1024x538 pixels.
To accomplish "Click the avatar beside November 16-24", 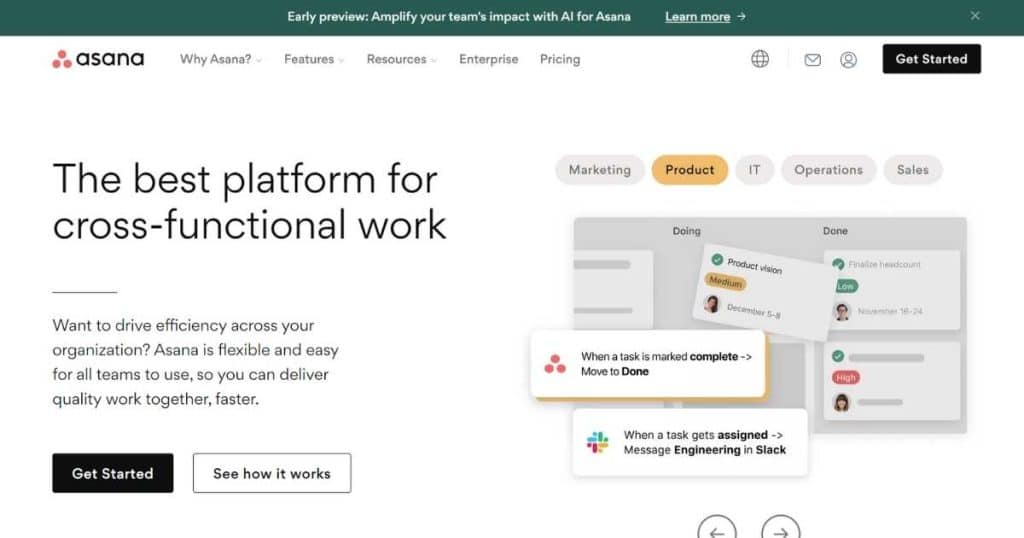I will click(842, 311).
